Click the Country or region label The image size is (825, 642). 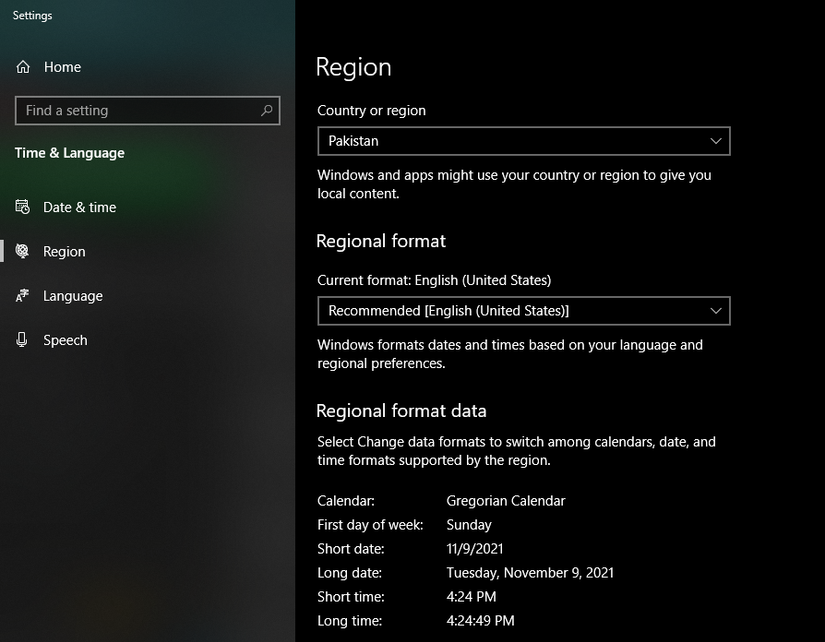(x=371, y=111)
